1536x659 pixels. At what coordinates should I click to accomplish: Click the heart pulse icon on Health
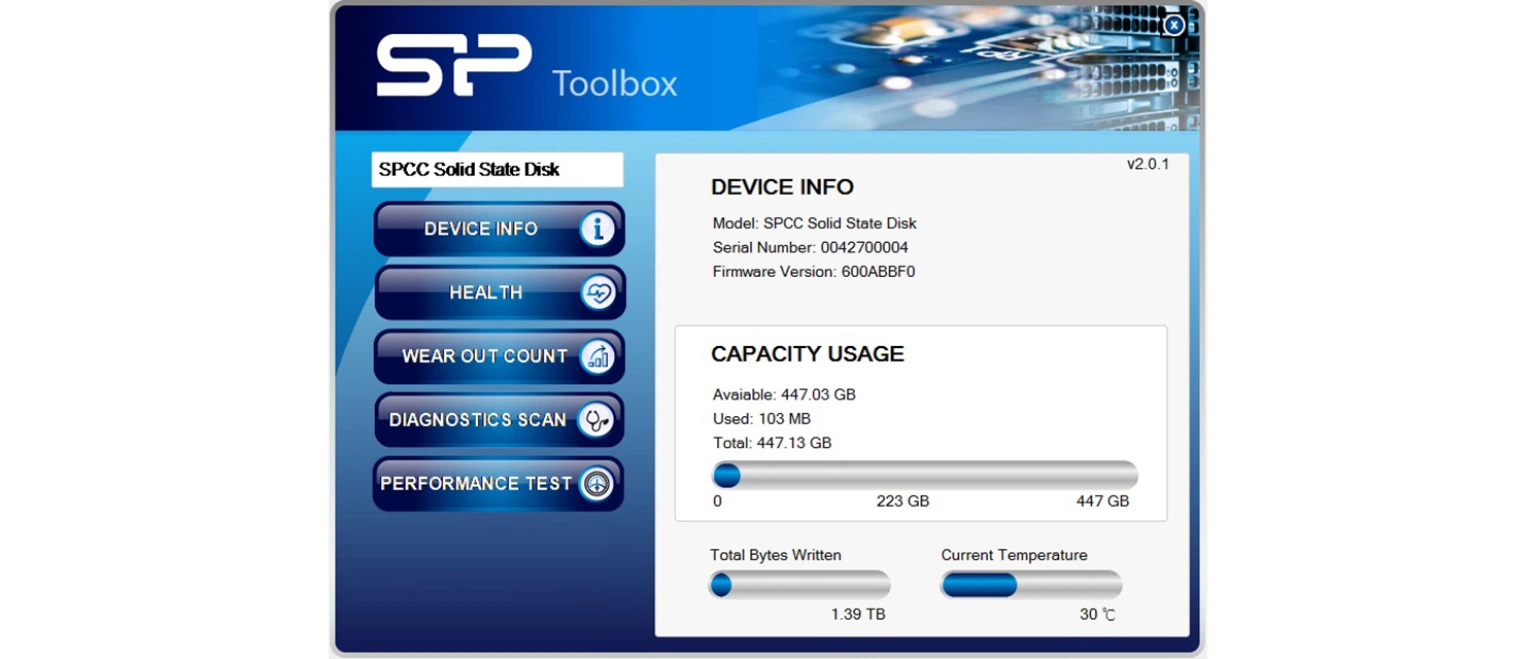(598, 293)
